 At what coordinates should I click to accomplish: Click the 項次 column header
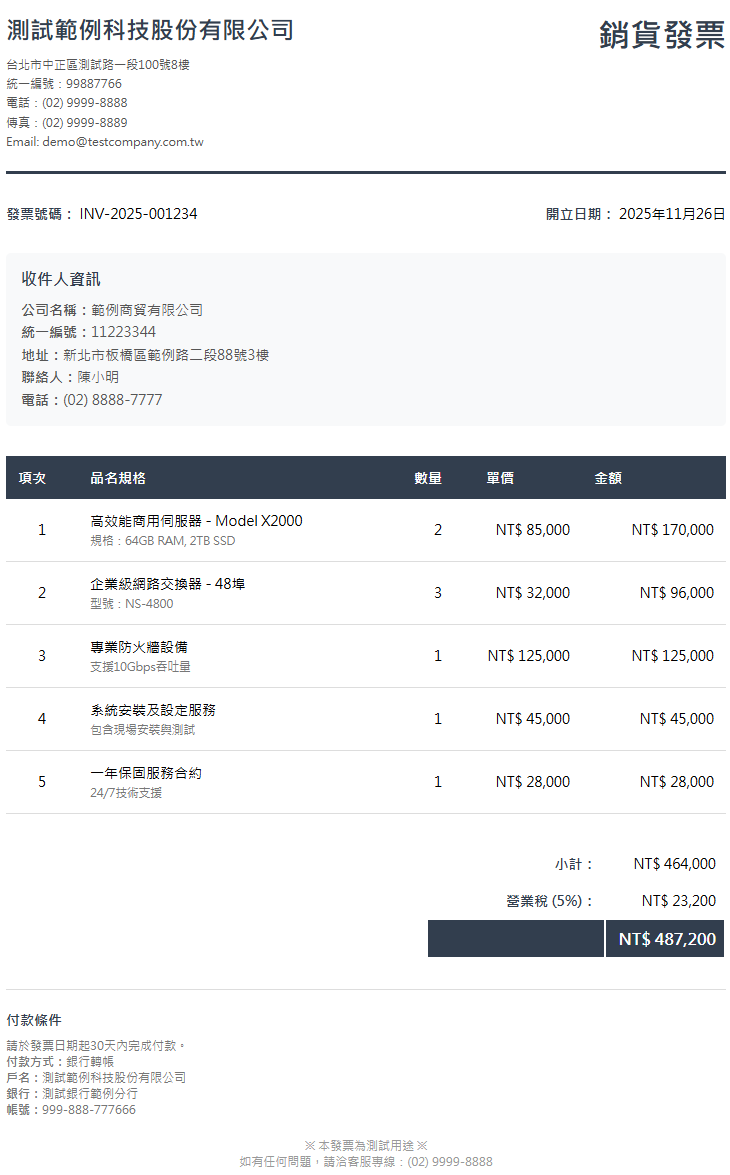click(32, 478)
